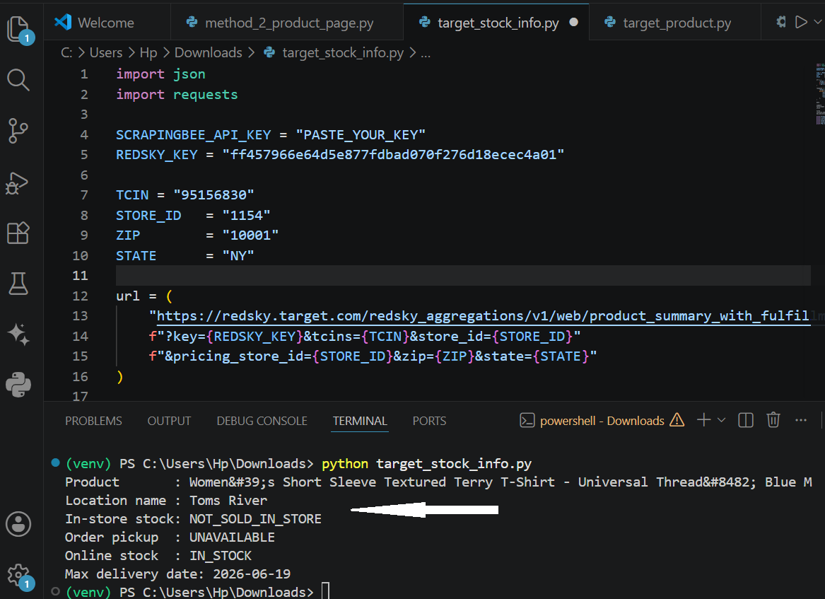This screenshot has width=825, height=599.
Task: Click the STORE_ID value "1154"
Action: pyautogui.click(x=246, y=215)
